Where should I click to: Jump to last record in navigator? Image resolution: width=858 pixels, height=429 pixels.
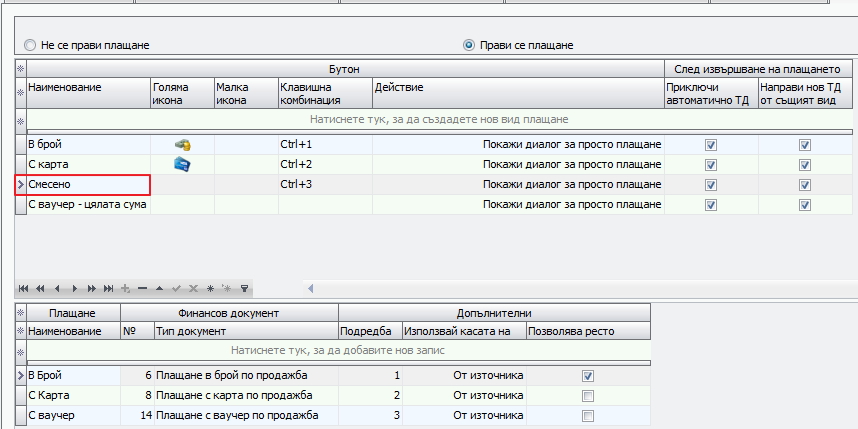[x=108, y=288]
